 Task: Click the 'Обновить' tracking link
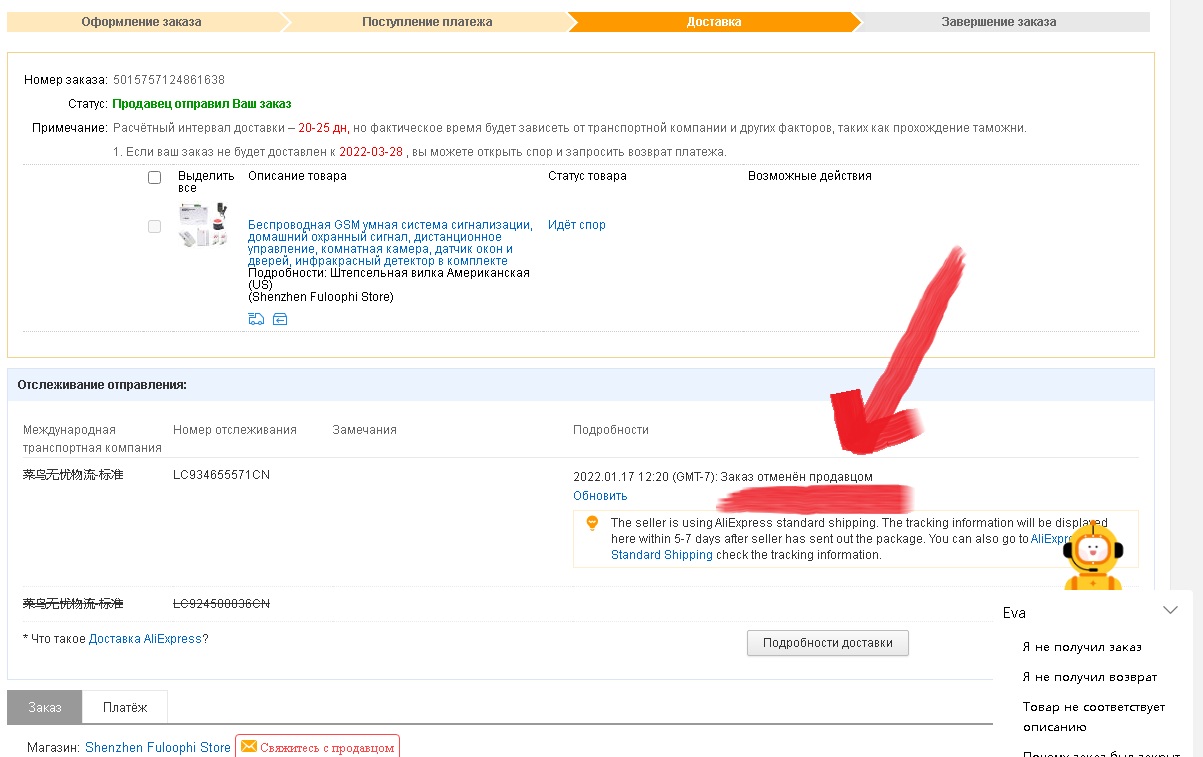click(600, 496)
